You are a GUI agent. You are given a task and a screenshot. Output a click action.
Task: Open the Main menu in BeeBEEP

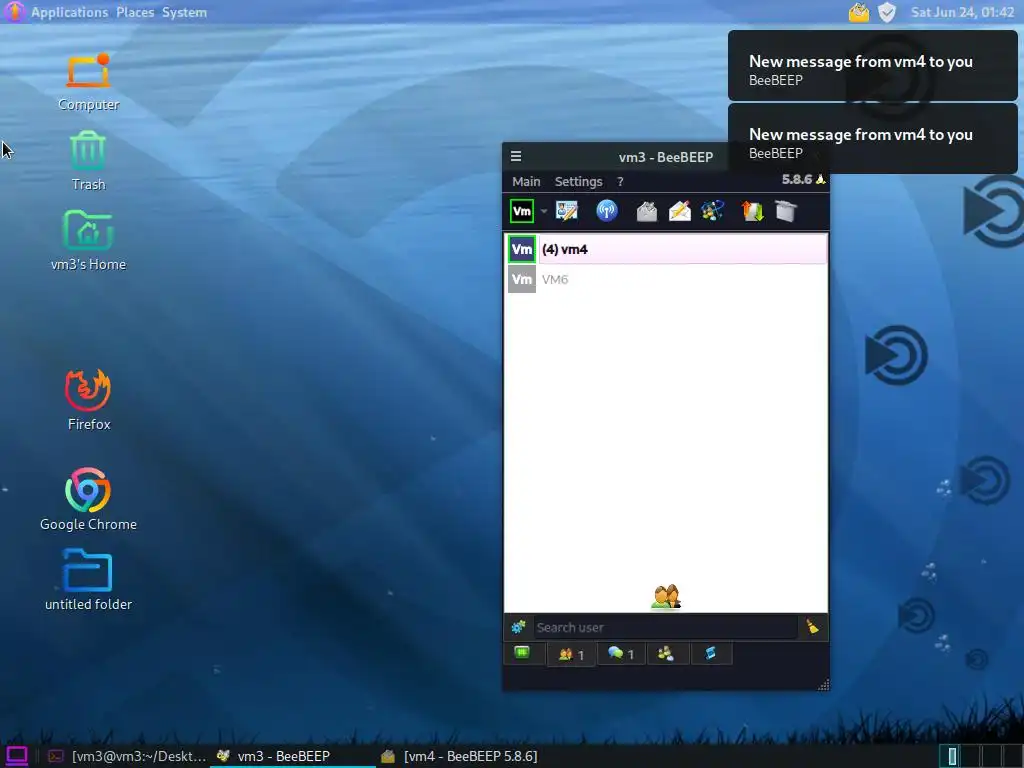coord(526,182)
